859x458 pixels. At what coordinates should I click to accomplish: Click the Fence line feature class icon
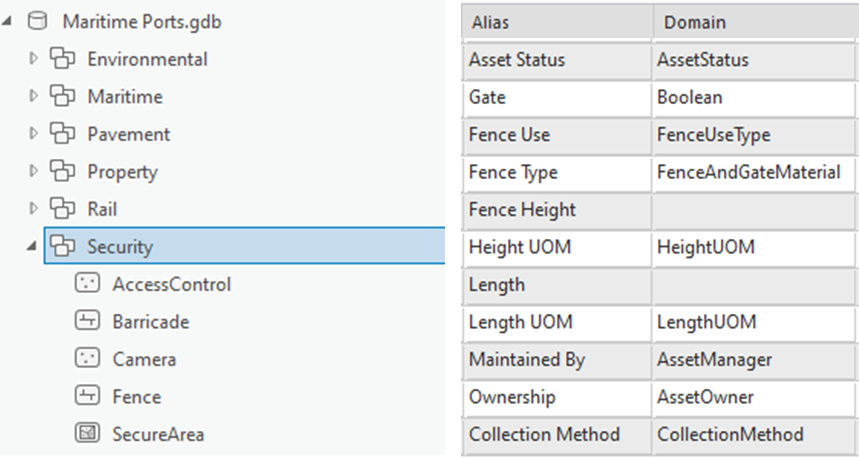coord(88,397)
